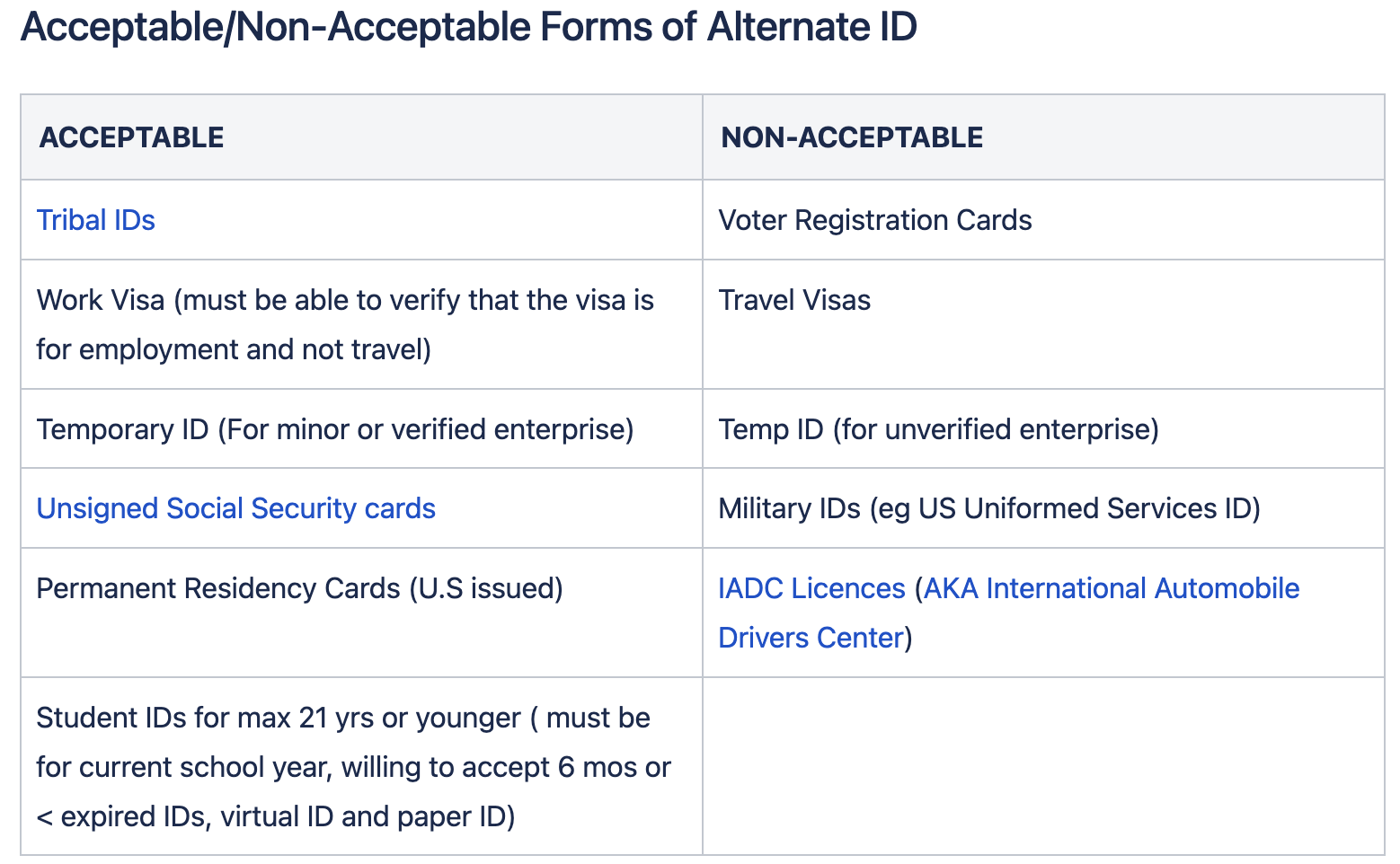Select the Permanent Residency Cards cell
The image size is (1400, 864).
pyautogui.click(x=361, y=613)
